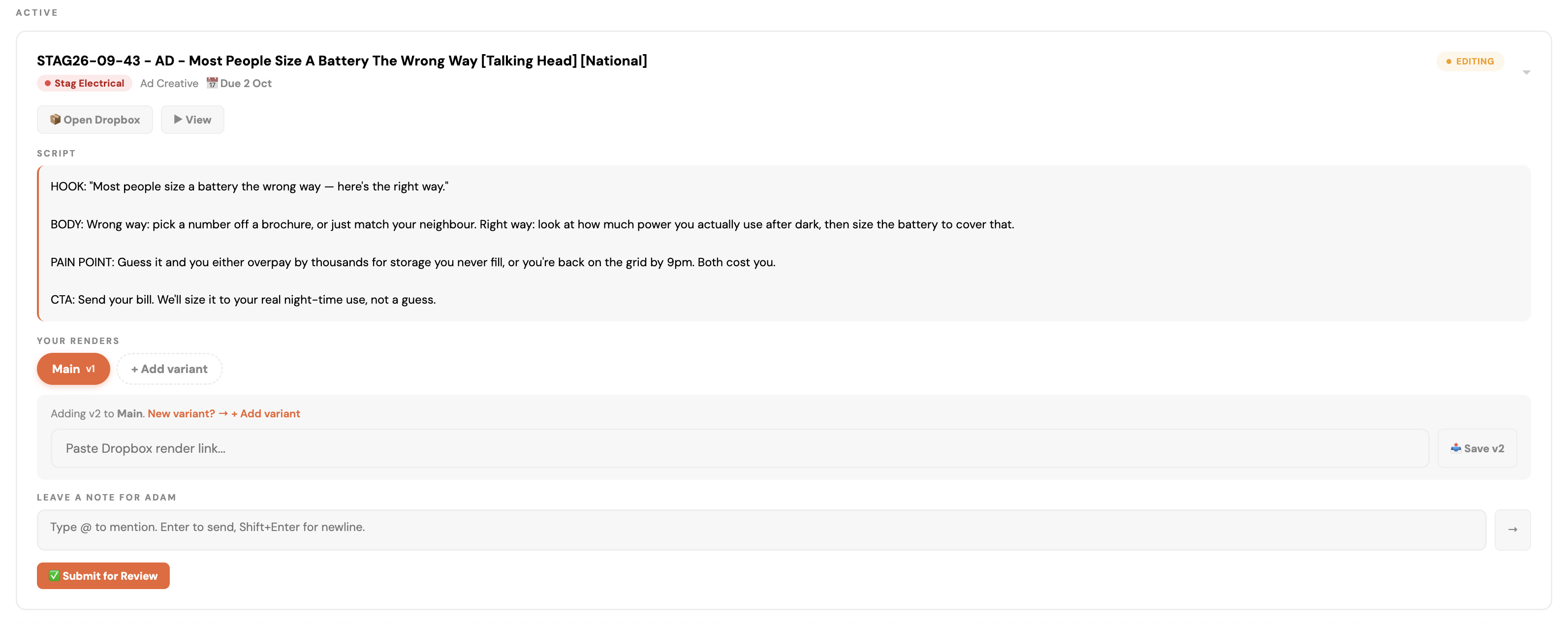Click the SCRIPT section heading
Image resolution: width=1568 pixels, height=625 pixels.
[56, 154]
